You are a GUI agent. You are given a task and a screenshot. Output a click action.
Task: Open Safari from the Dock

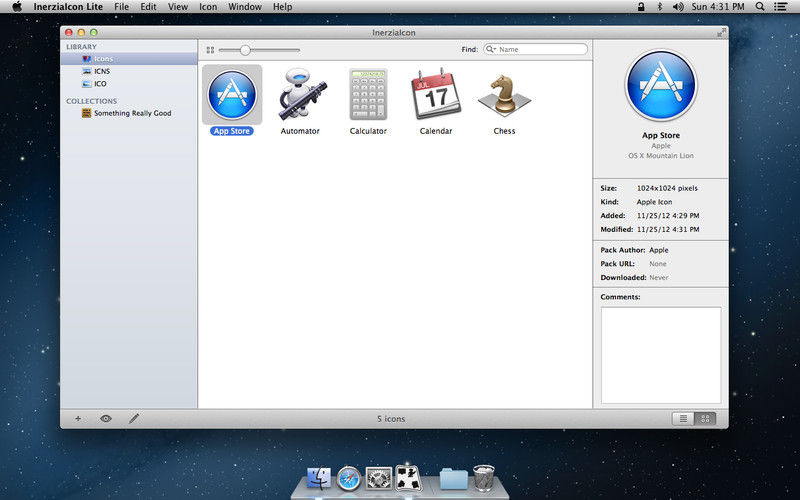coord(348,479)
